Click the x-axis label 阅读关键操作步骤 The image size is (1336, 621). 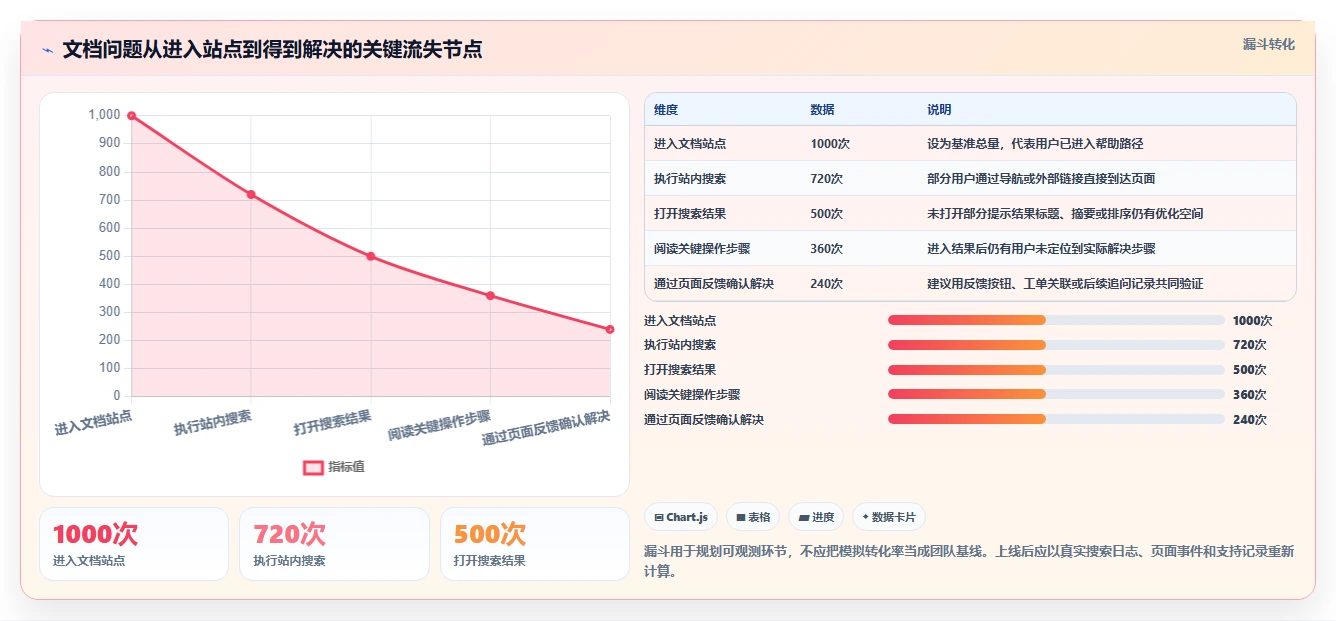coord(440,426)
